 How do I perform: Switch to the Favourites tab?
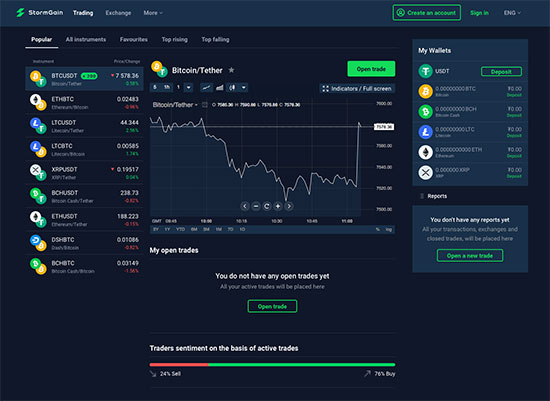pyautogui.click(x=134, y=39)
